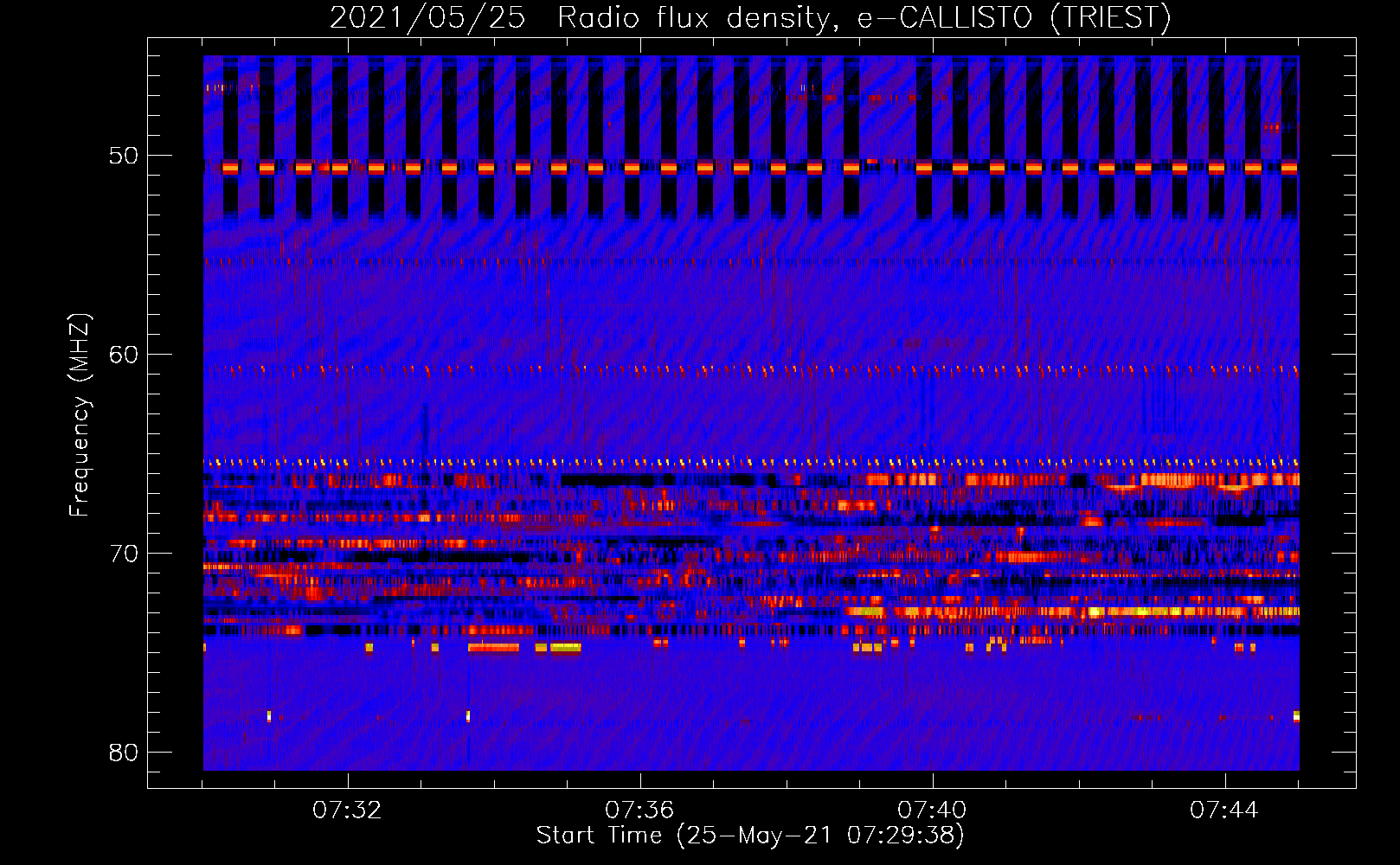Click the 80 frequency tick label
This screenshot has width=1400, height=865.
pyautogui.click(x=124, y=753)
